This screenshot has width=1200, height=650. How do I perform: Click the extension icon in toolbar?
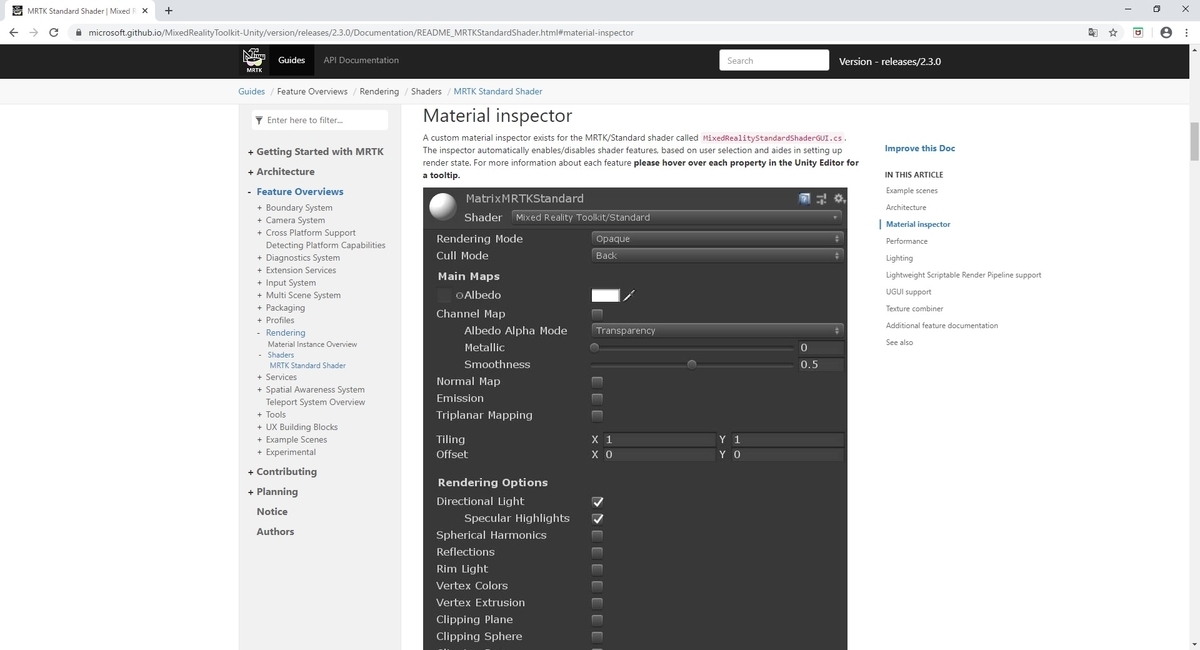[1138, 32]
